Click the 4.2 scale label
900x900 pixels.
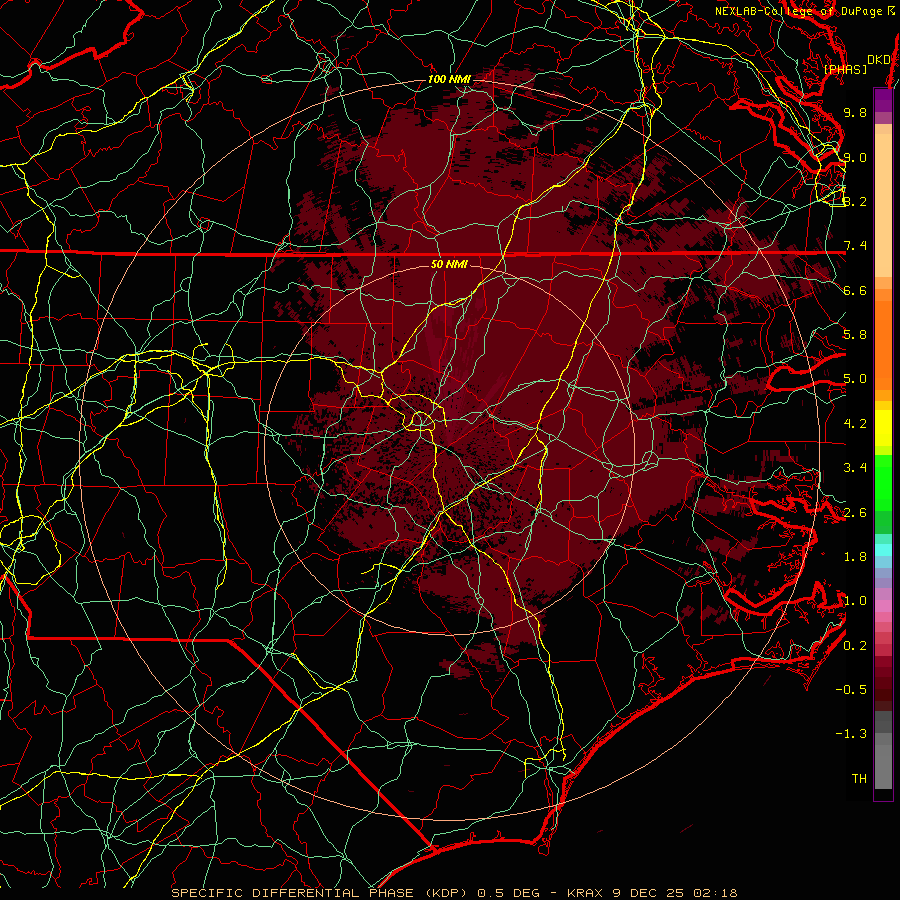pyautogui.click(x=855, y=424)
